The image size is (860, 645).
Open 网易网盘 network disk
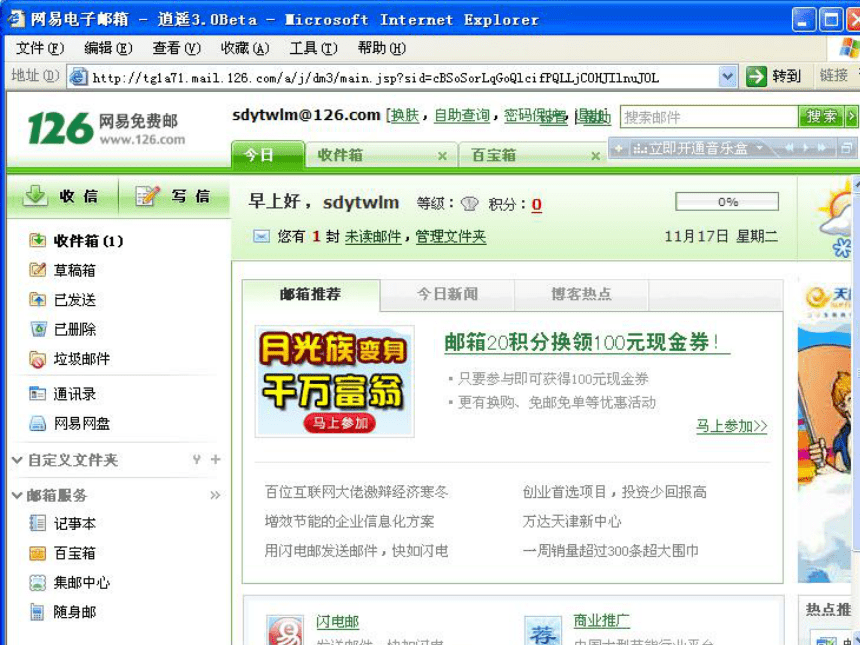coord(70,423)
